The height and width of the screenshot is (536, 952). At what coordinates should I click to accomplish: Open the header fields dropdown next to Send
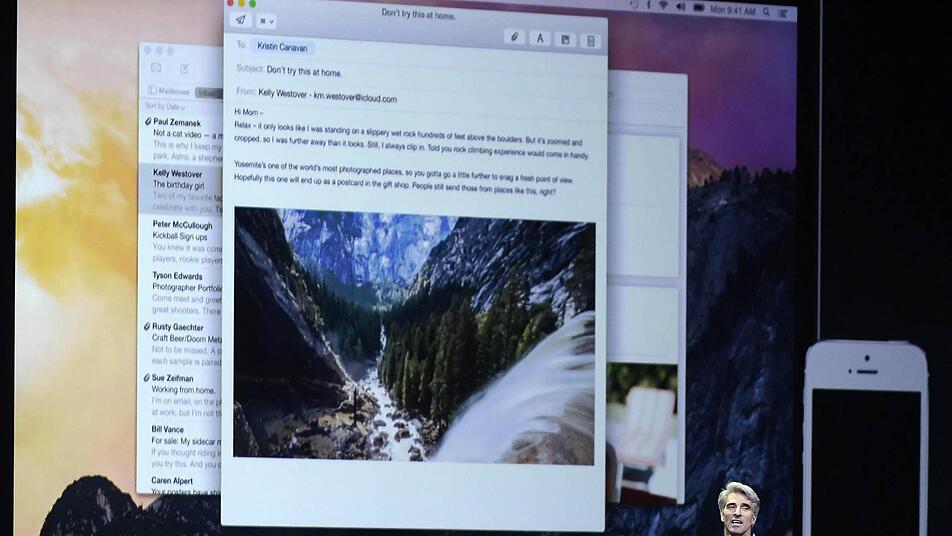pos(267,21)
